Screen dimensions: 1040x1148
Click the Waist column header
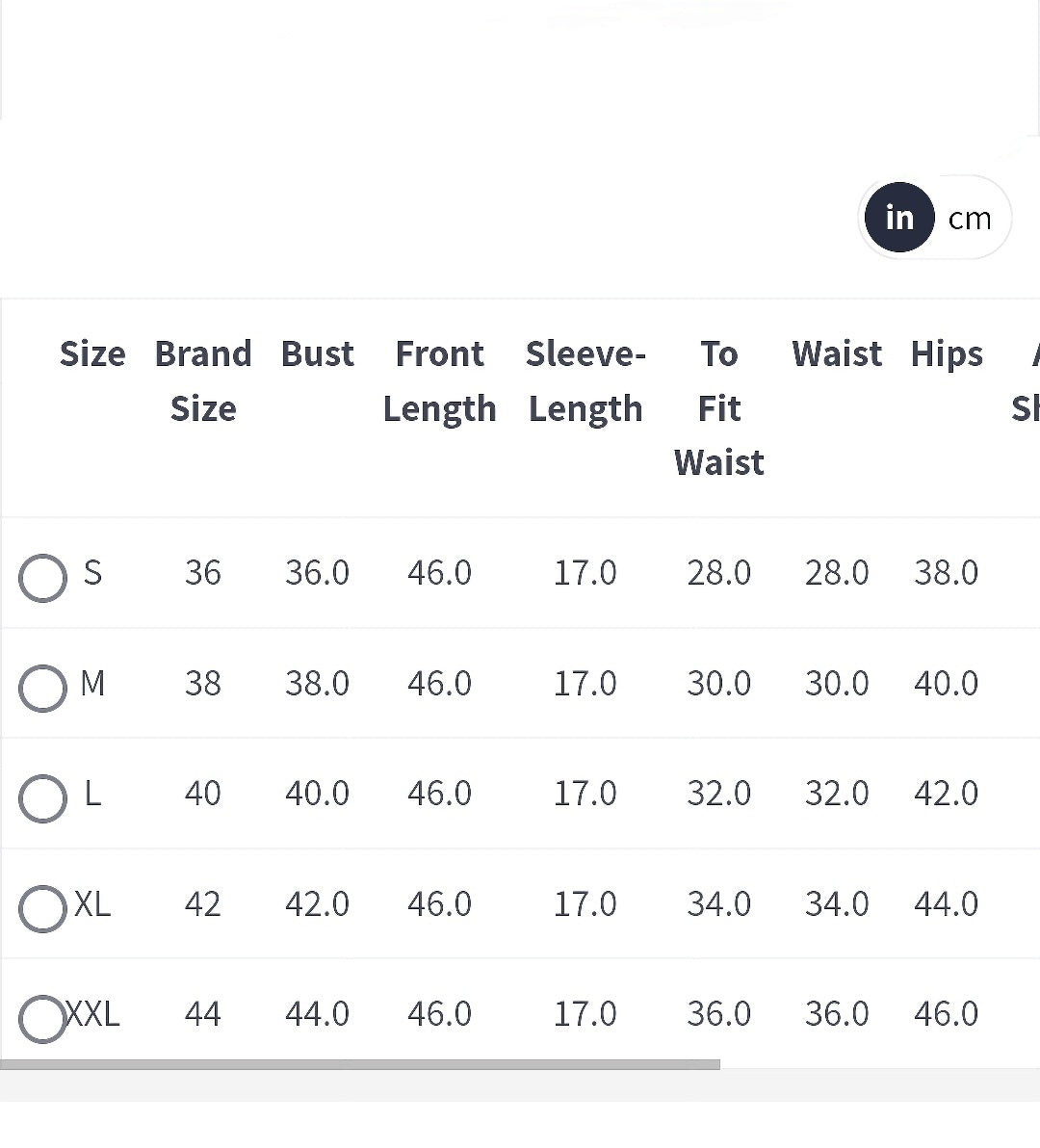click(x=837, y=353)
